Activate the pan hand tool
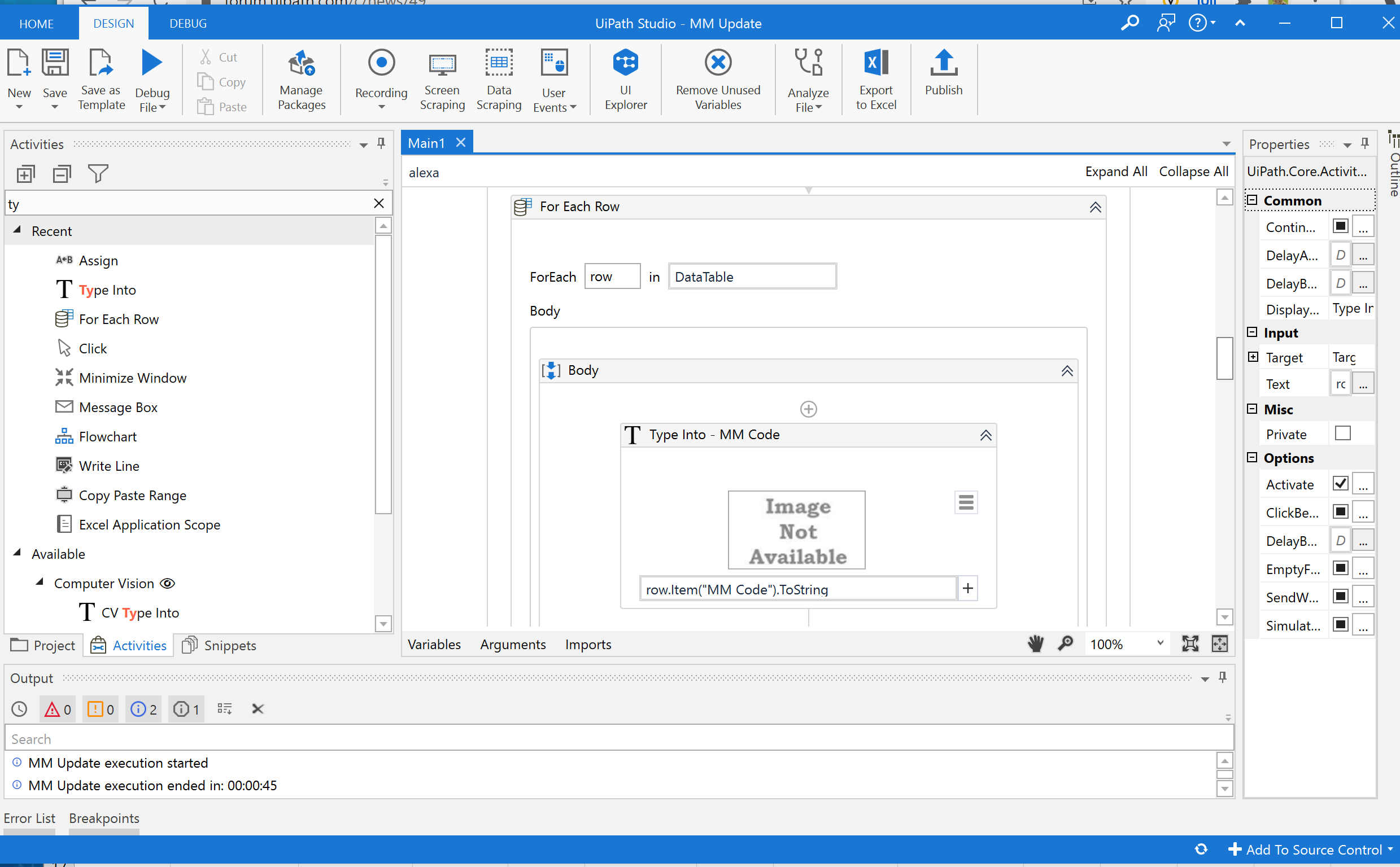The height and width of the screenshot is (867, 1400). pos(1035,644)
